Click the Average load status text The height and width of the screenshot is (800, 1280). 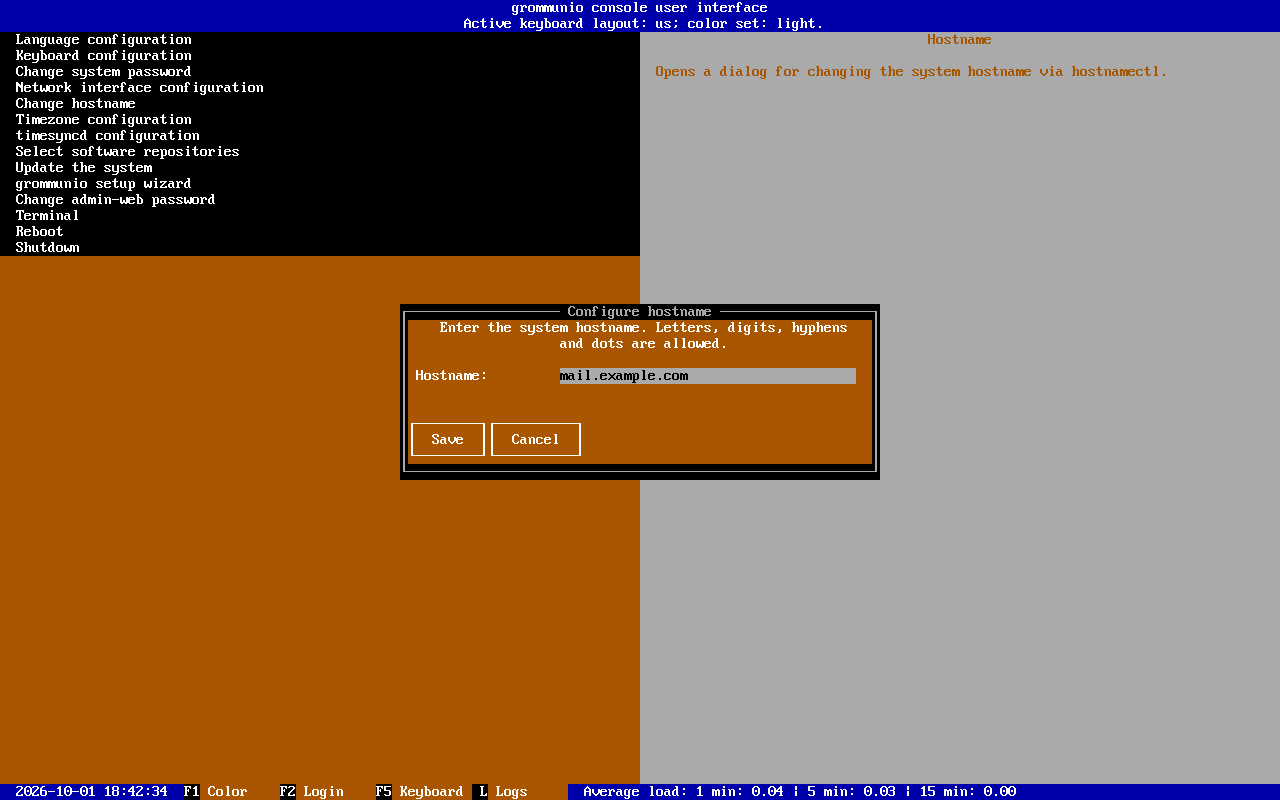point(799,792)
